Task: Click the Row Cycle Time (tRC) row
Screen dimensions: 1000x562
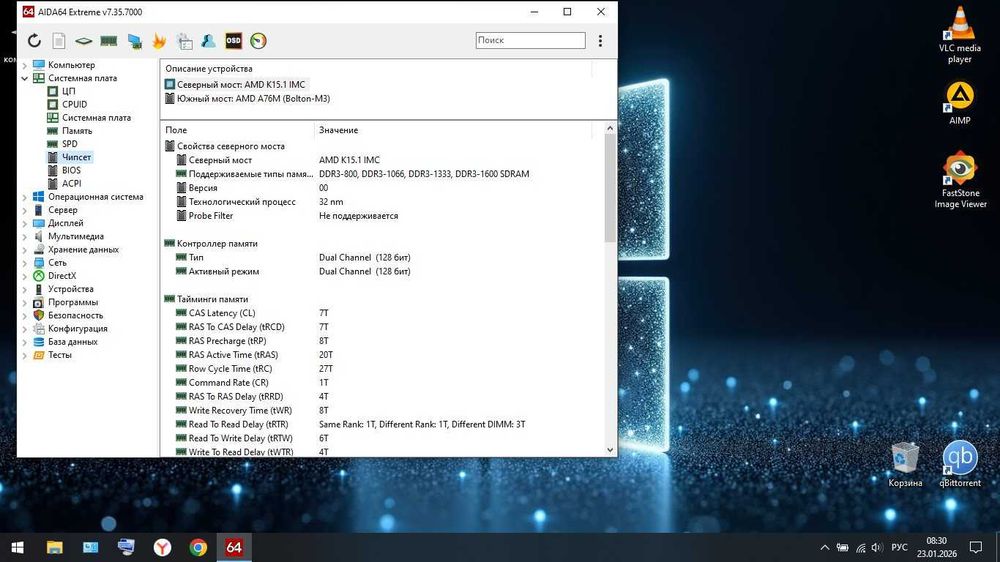Action: click(383, 369)
